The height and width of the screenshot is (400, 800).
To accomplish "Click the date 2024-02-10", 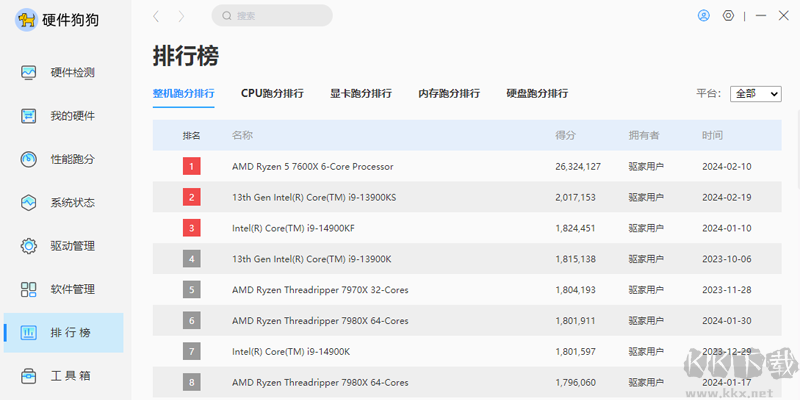I will [727, 166].
